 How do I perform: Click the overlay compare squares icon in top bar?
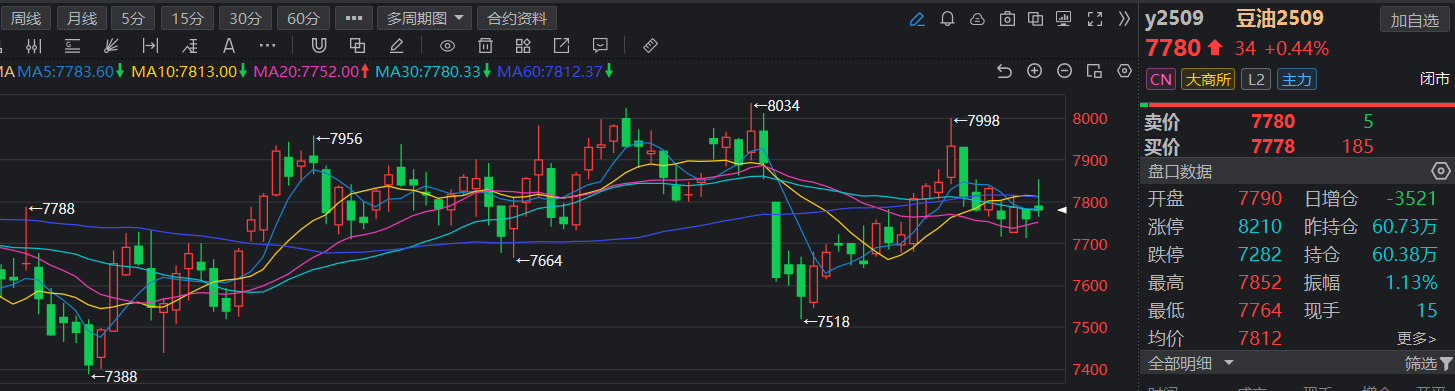[x=1035, y=18]
